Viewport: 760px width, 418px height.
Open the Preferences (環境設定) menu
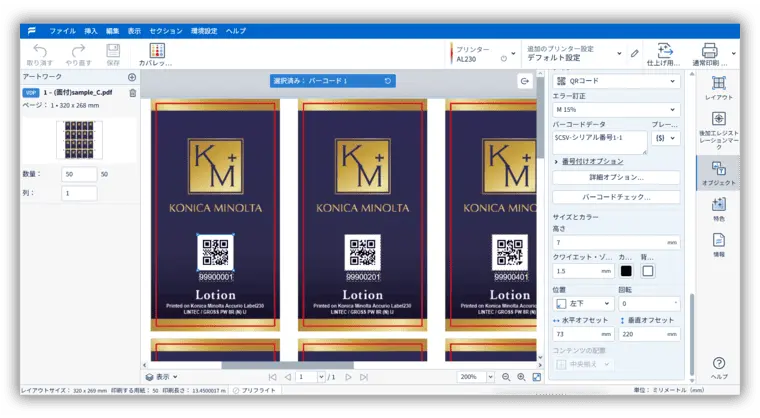coord(204,31)
